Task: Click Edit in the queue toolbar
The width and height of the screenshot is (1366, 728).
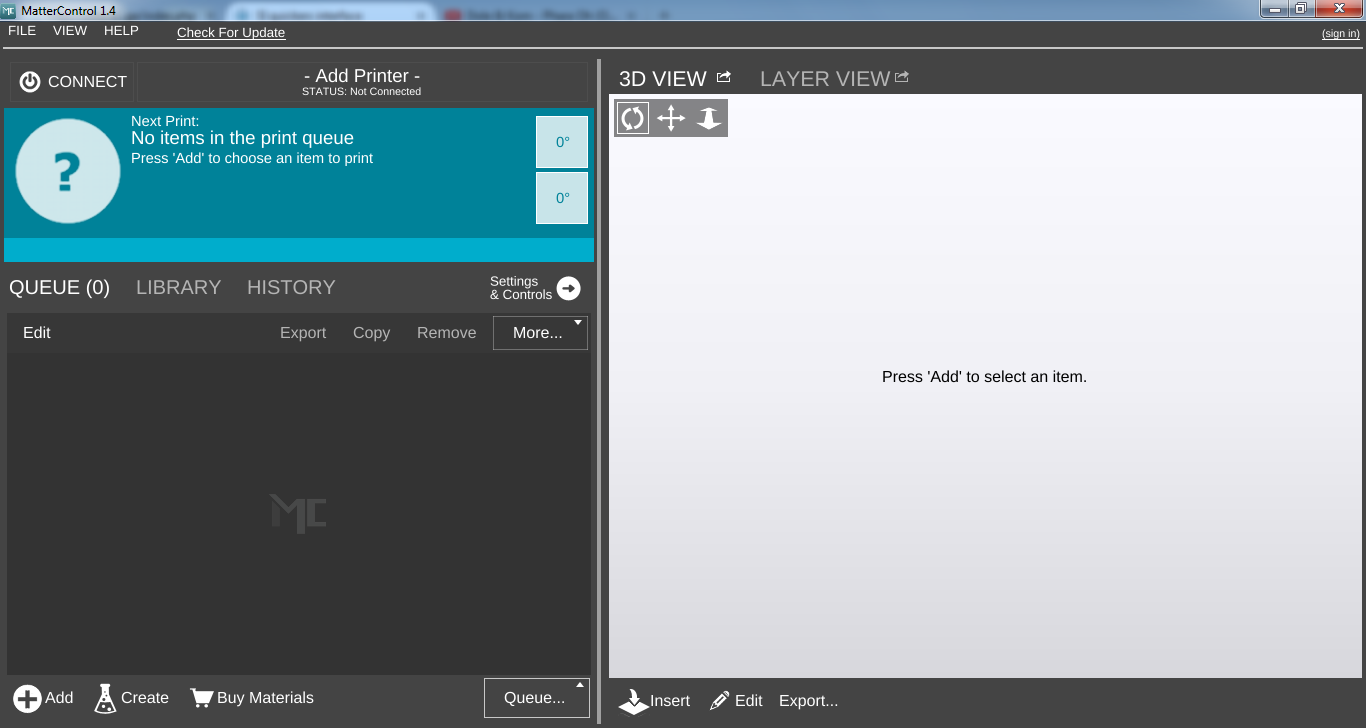Action: click(x=37, y=333)
